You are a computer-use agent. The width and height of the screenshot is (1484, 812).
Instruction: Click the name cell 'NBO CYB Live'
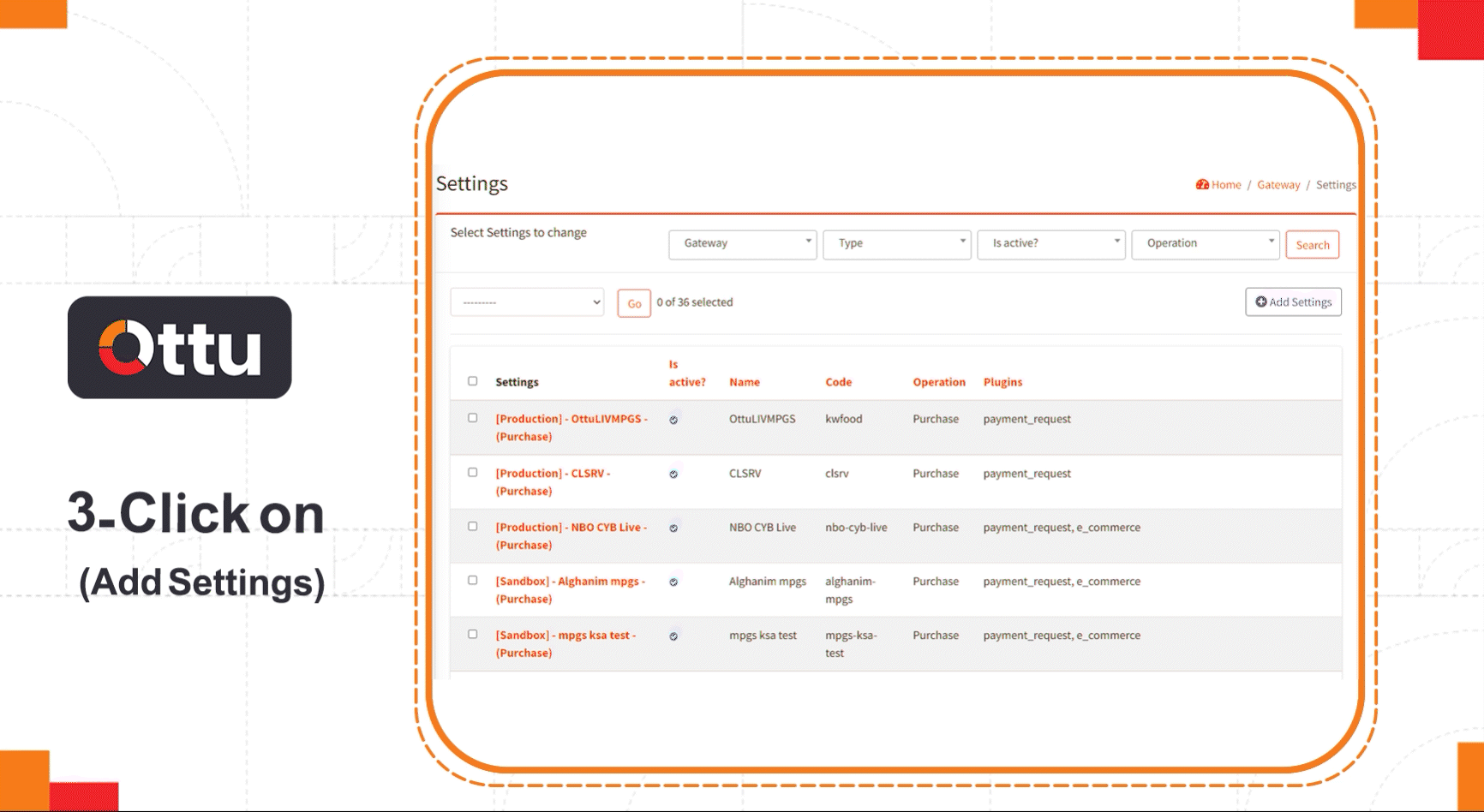pyautogui.click(x=763, y=527)
